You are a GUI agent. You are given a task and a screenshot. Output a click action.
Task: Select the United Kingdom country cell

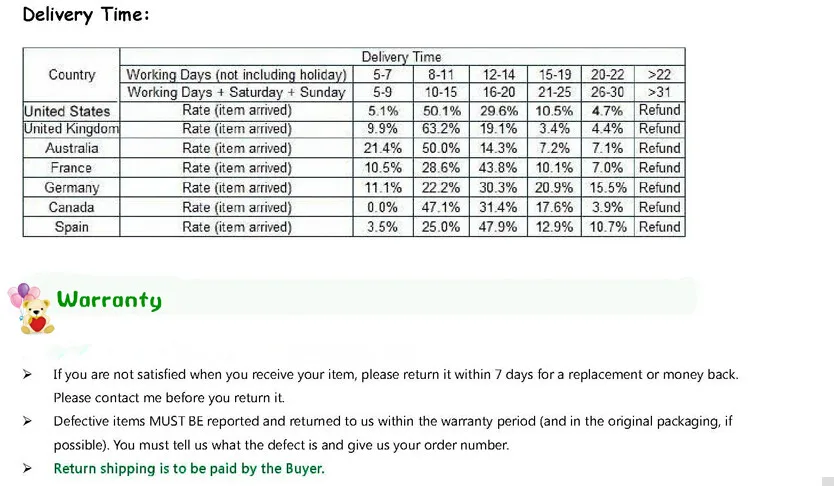click(x=71, y=129)
